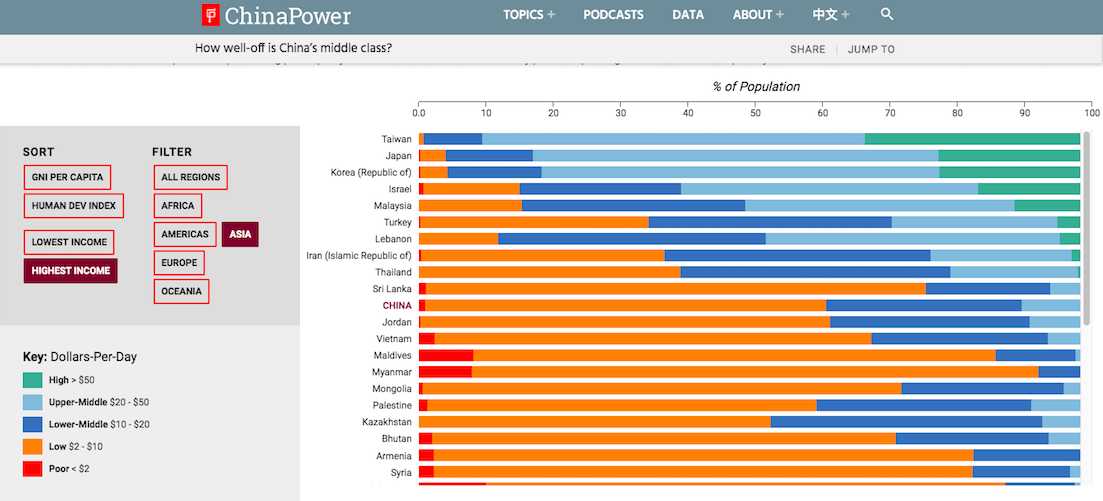Filter chart by ALL REGIONS
The height and width of the screenshot is (501, 1103).
191,177
